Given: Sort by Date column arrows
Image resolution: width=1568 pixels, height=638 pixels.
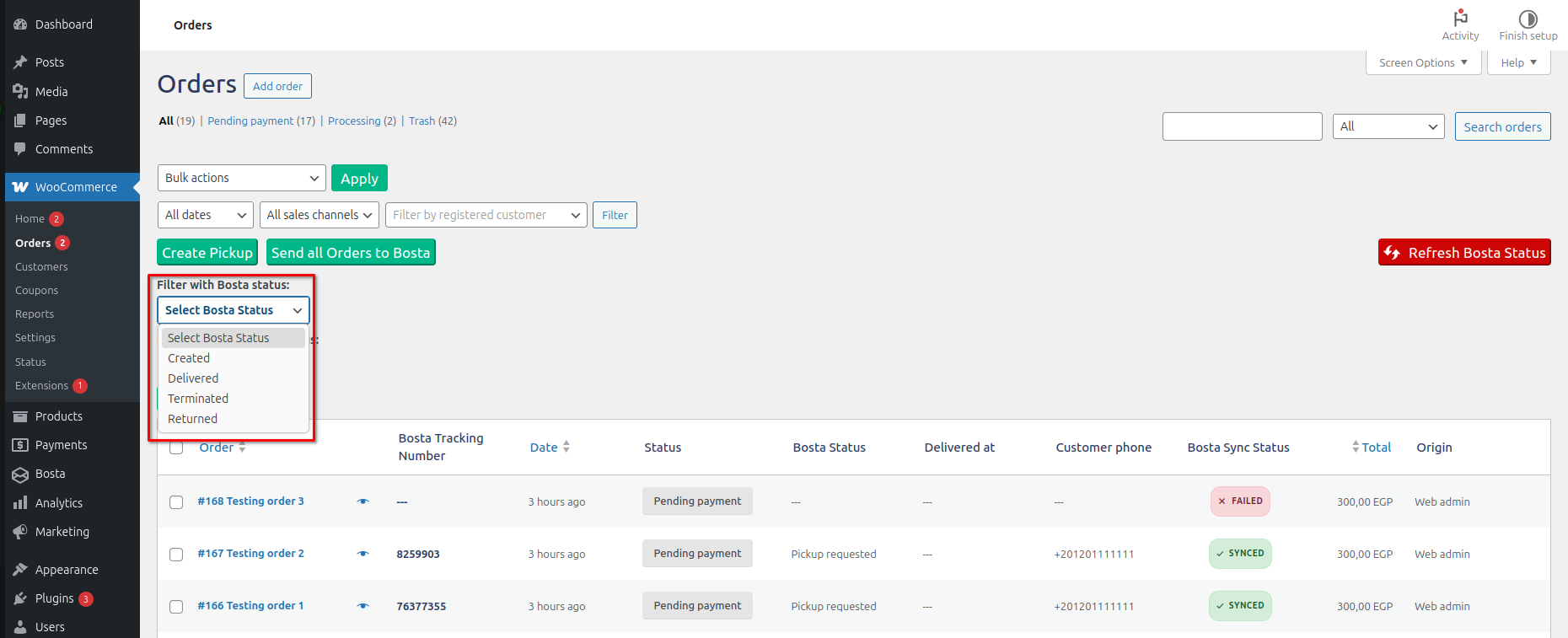Looking at the screenshot, I should (x=567, y=447).
